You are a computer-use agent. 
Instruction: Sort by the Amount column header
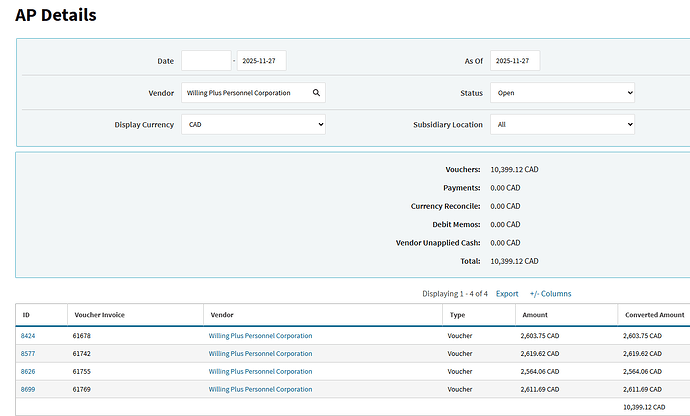coord(534,315)
